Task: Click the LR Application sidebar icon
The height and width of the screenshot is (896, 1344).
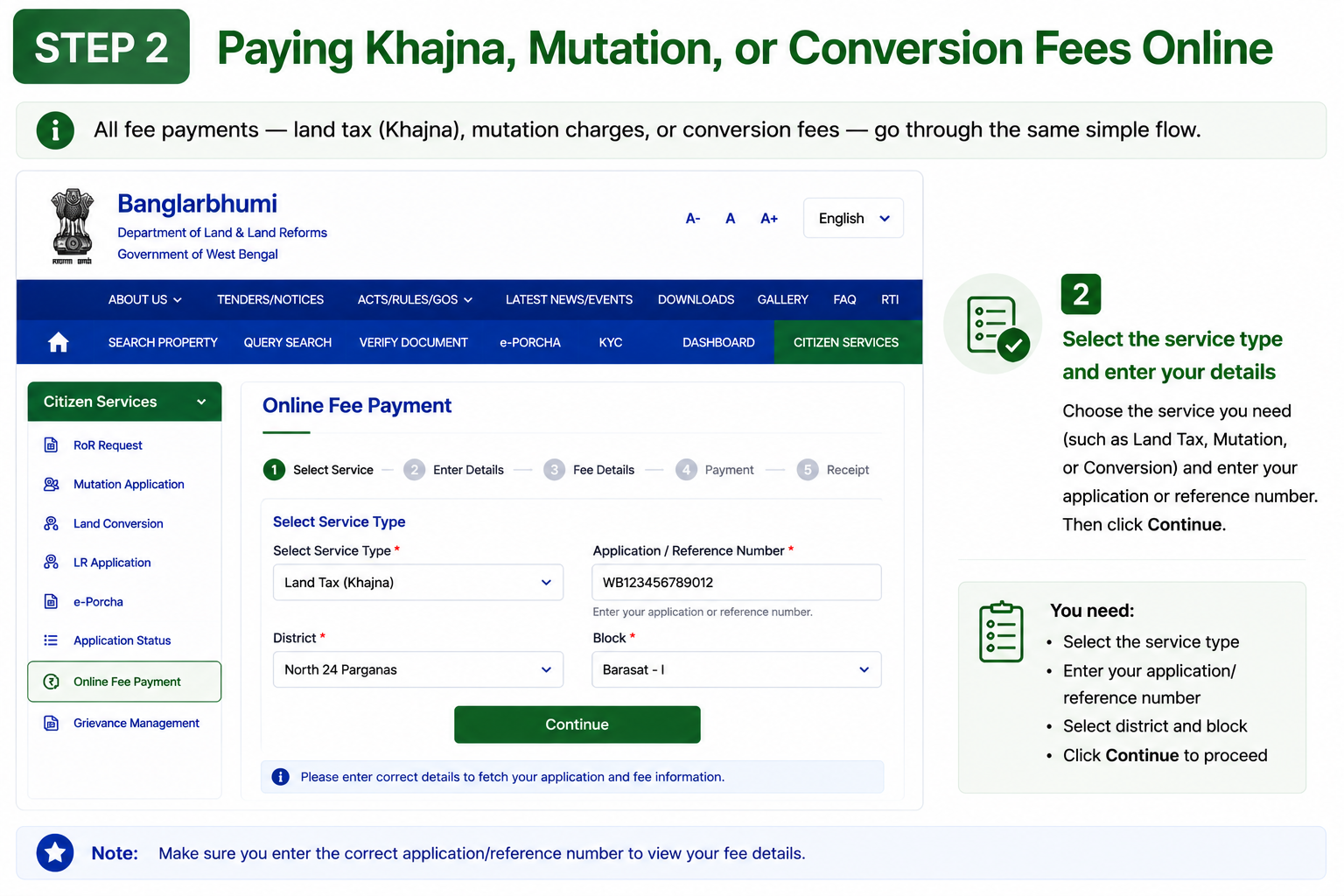Action: 51,562
